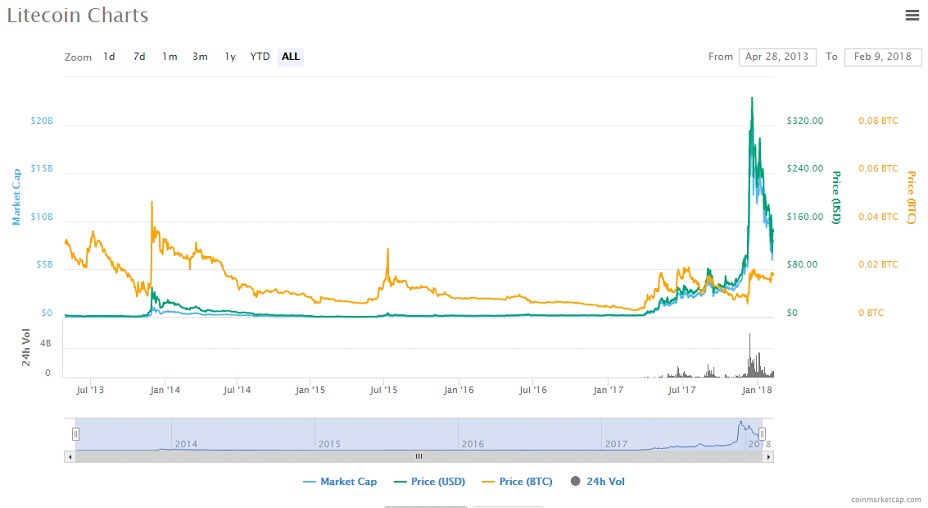This screenshot has height=508, width=928.
Task: Select the 1d zoom range
Action: (x=109, y=57)
